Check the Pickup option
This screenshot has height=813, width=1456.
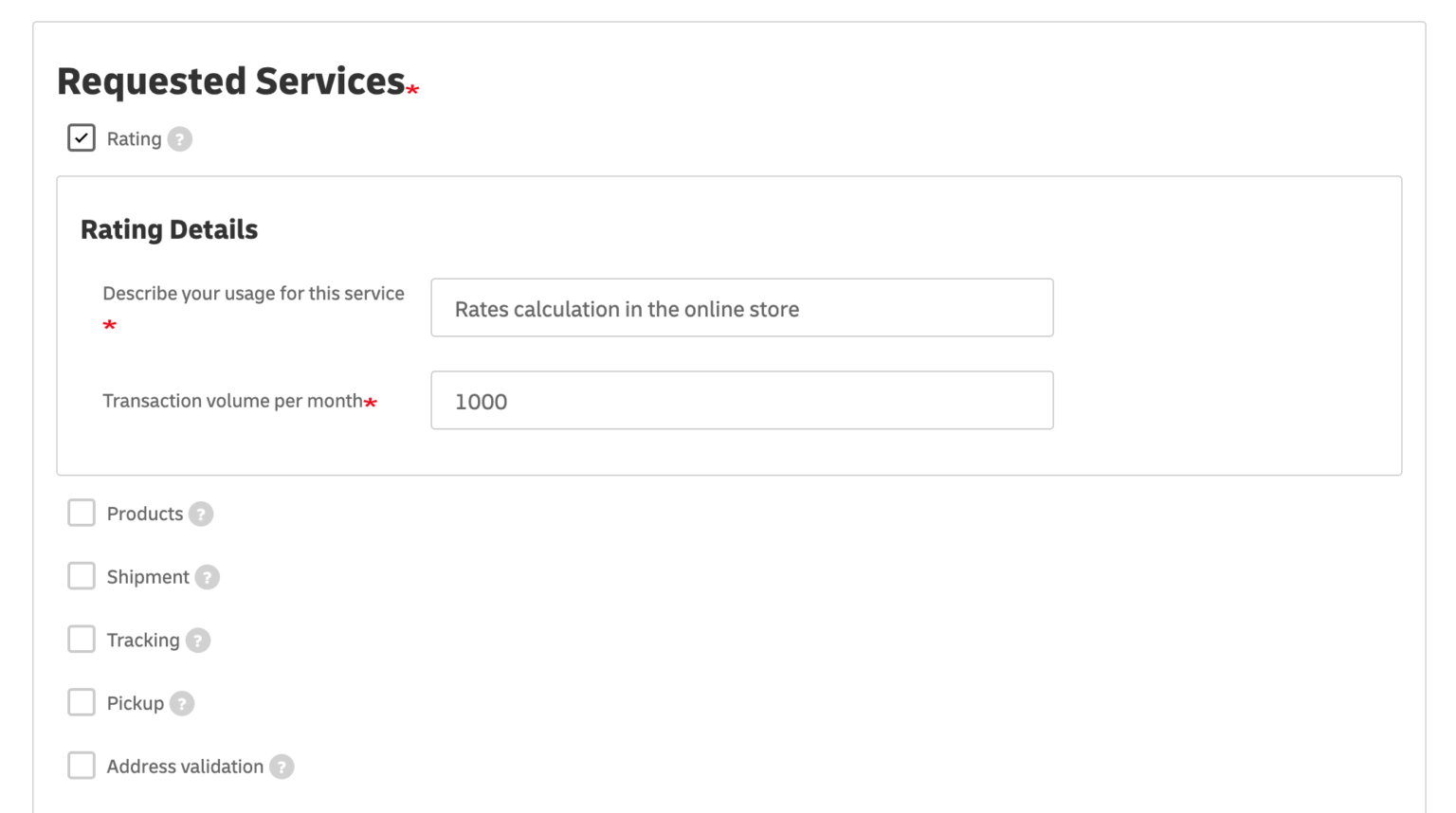82,702
